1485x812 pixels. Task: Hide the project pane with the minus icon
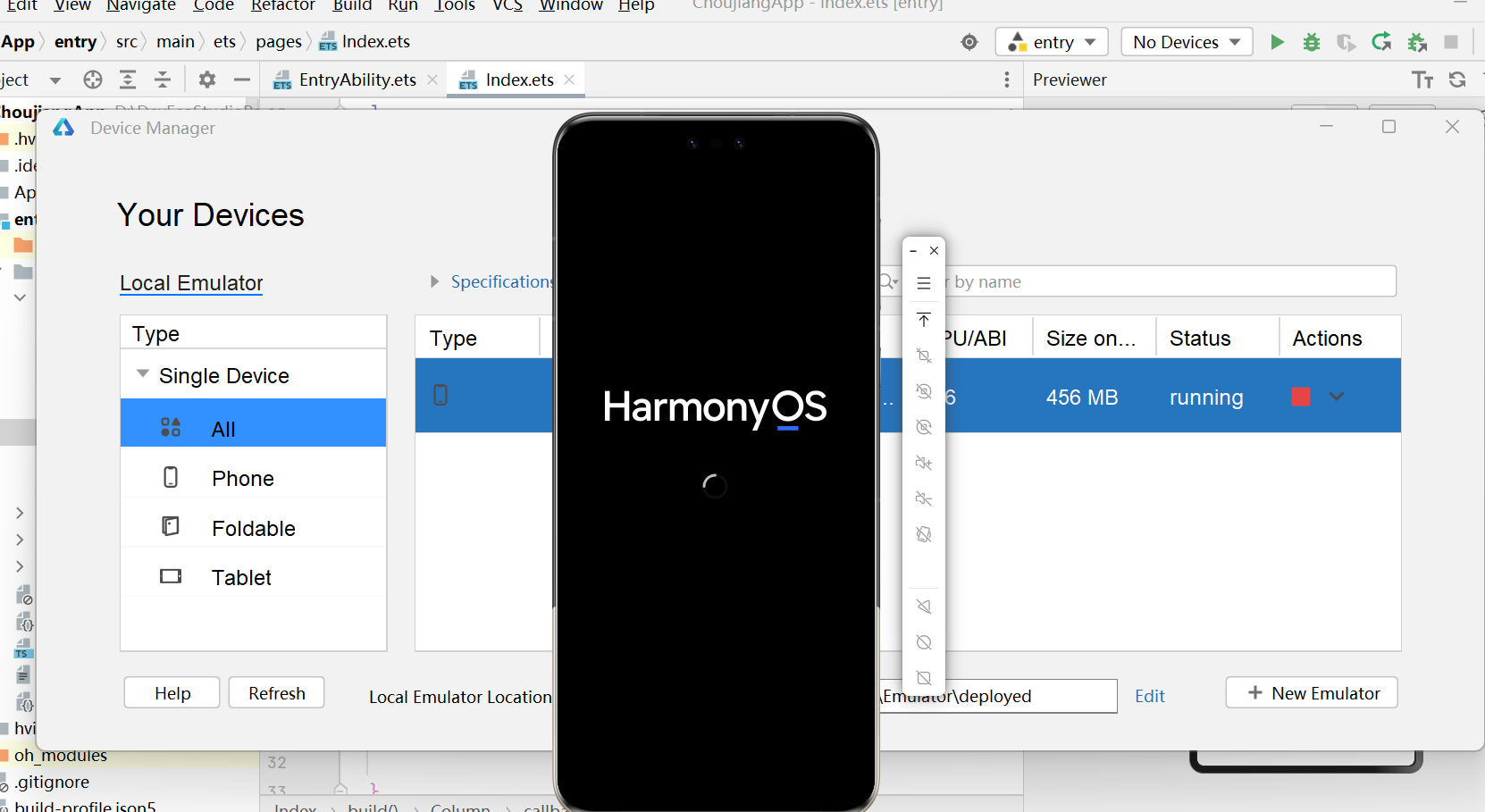pos(241,80)
